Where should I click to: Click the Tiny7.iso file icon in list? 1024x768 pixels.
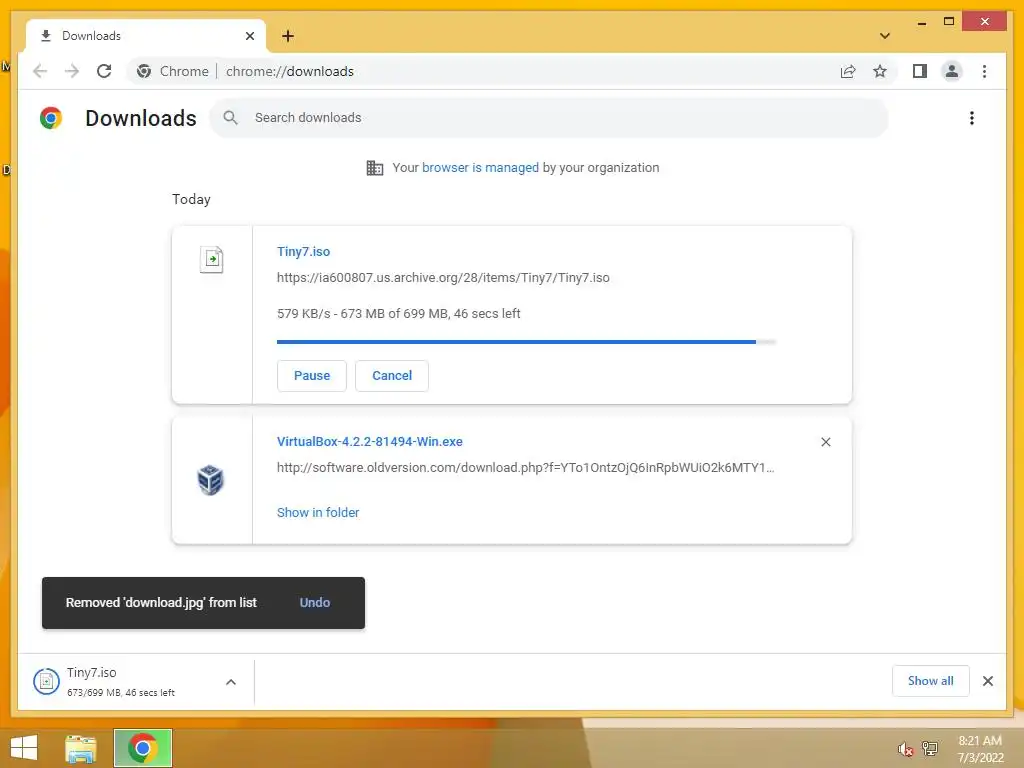(212, 259)
